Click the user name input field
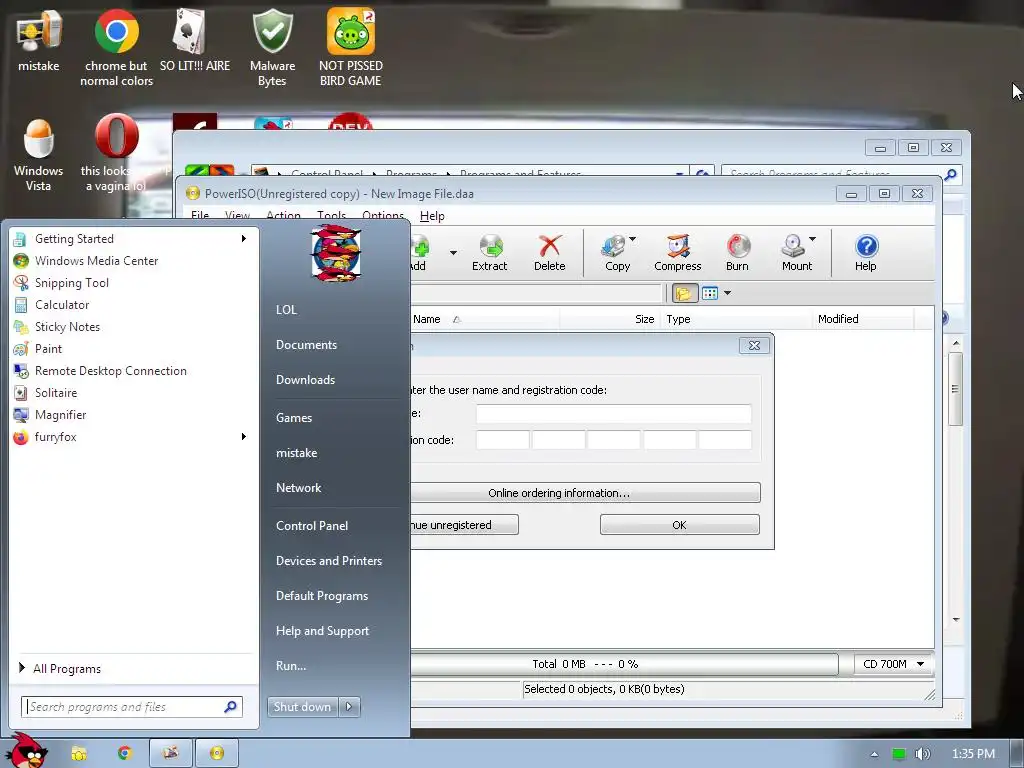Viewport: 1024px width, 768px height. coord(613,413)
